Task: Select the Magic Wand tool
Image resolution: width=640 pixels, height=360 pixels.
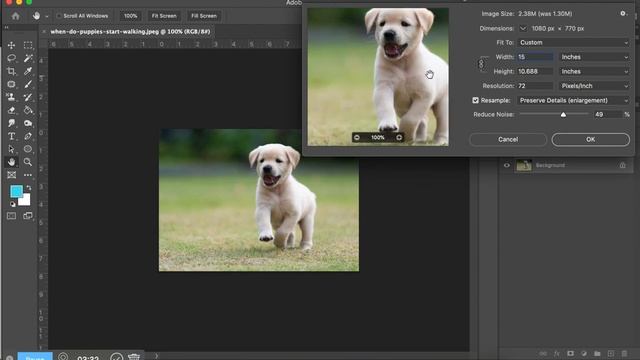Action: 28,58
